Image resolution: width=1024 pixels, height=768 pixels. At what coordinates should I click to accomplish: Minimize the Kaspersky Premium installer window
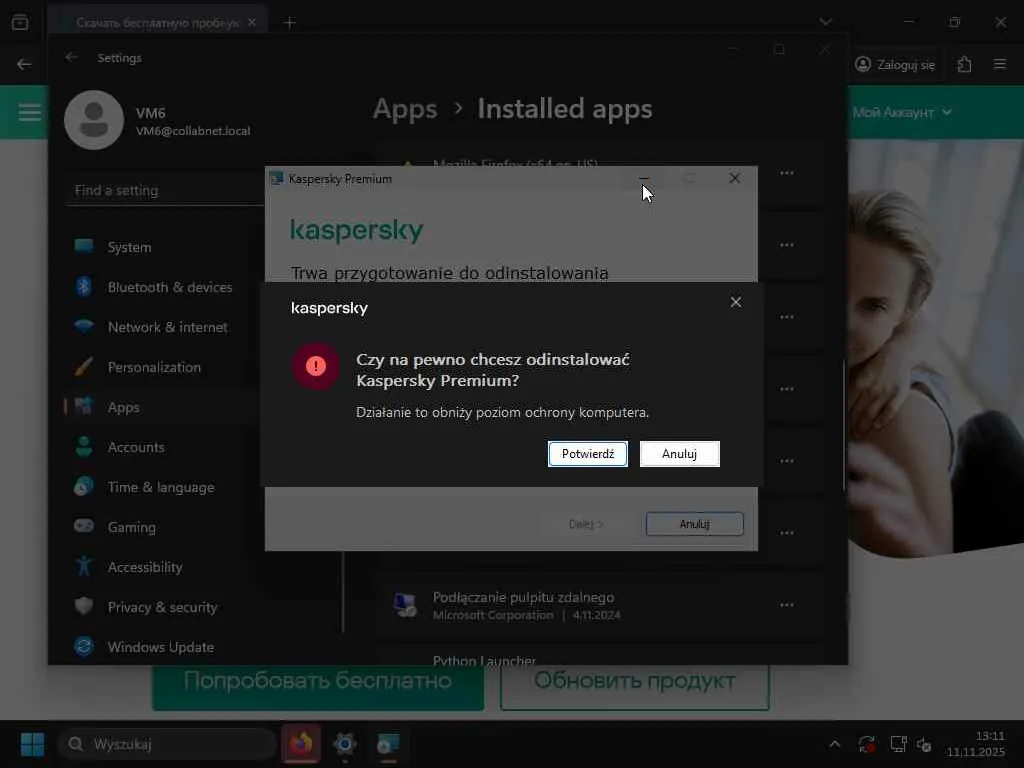pyautogui.click(x=644, y=178)
